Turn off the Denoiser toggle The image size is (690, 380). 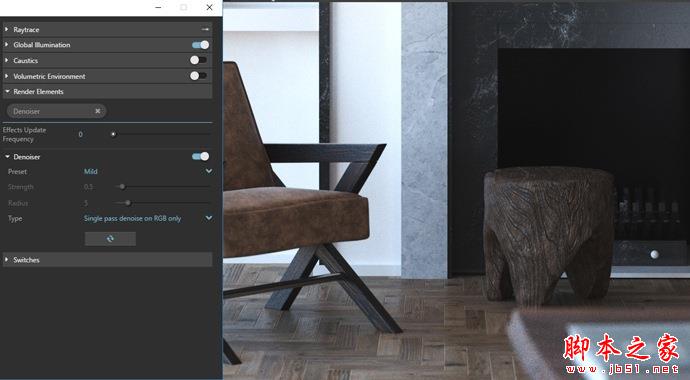pyautogui.click(x=200, y=156)
